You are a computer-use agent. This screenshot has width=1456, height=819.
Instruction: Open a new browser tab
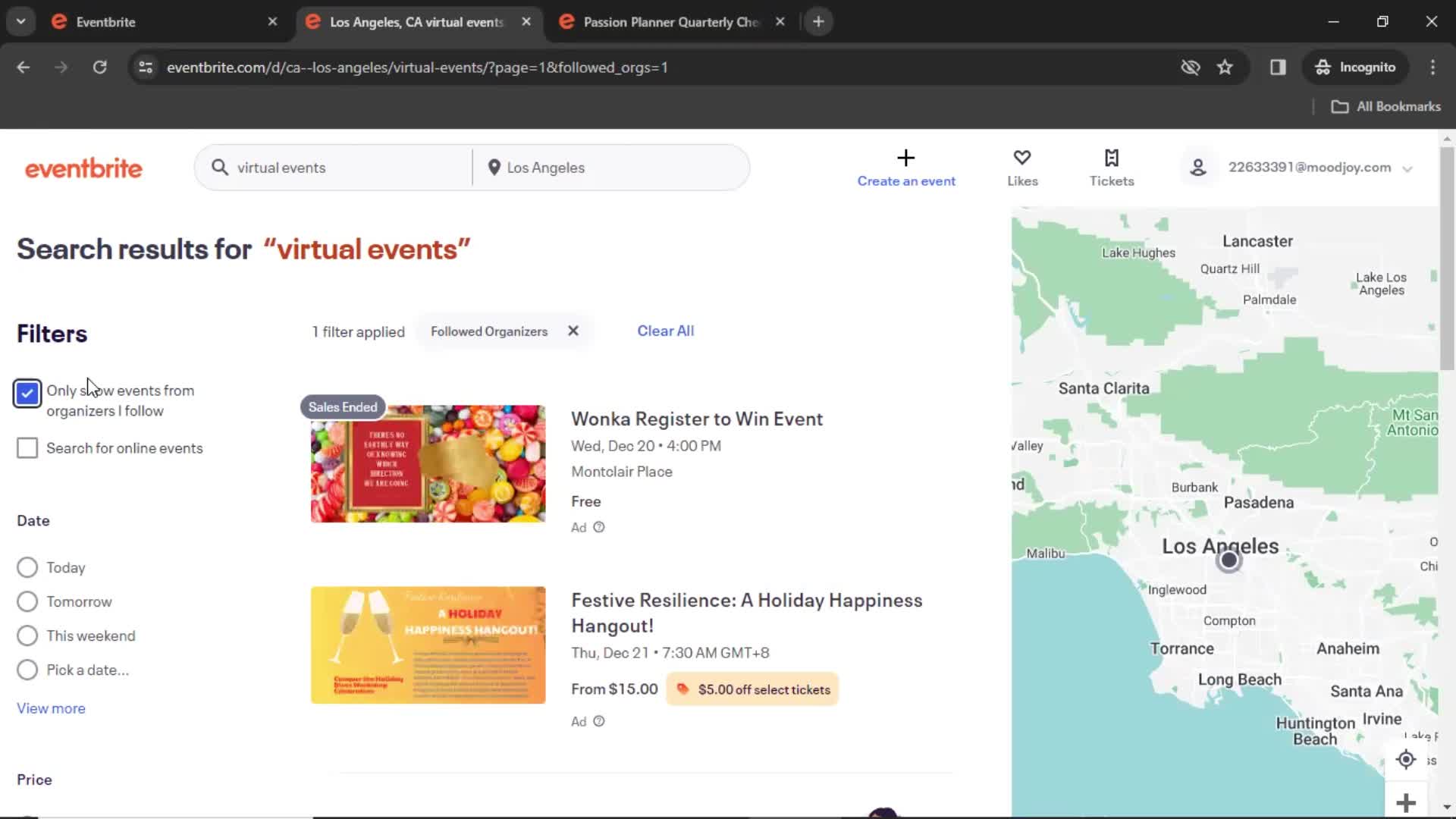(818, 22)
